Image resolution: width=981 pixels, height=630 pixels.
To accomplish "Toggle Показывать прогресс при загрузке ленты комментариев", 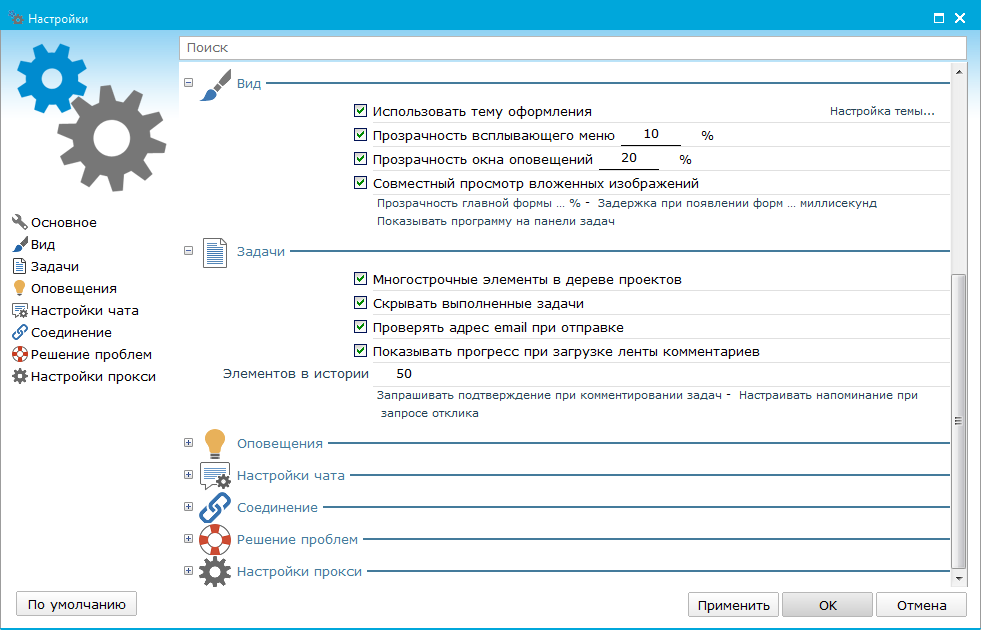I will (x=360, y=350).
